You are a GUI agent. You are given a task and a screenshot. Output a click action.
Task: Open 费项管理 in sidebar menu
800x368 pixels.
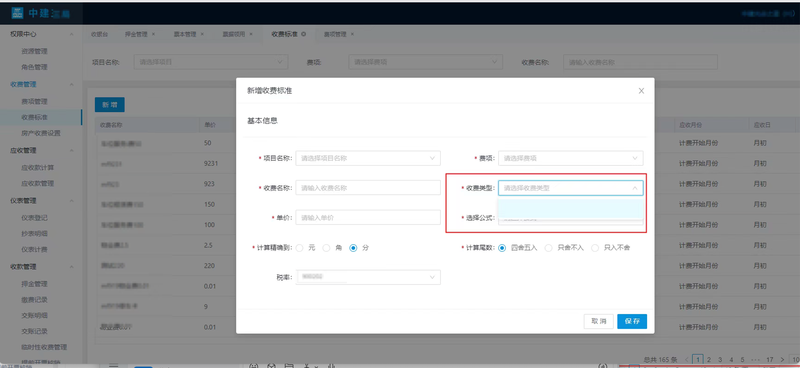pyautogui.click(x=34, y=102)
